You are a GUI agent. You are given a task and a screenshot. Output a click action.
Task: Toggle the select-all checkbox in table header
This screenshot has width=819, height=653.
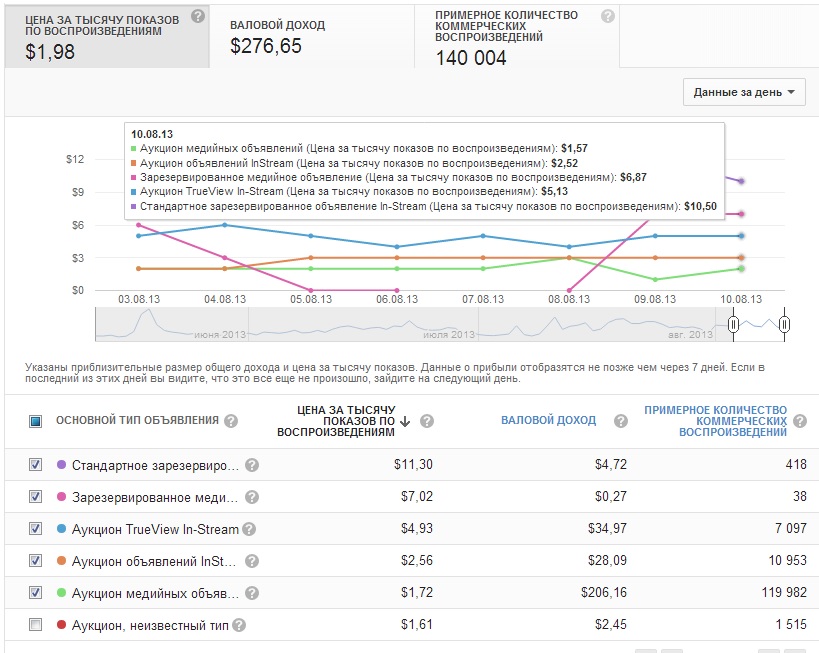point(36,421)
